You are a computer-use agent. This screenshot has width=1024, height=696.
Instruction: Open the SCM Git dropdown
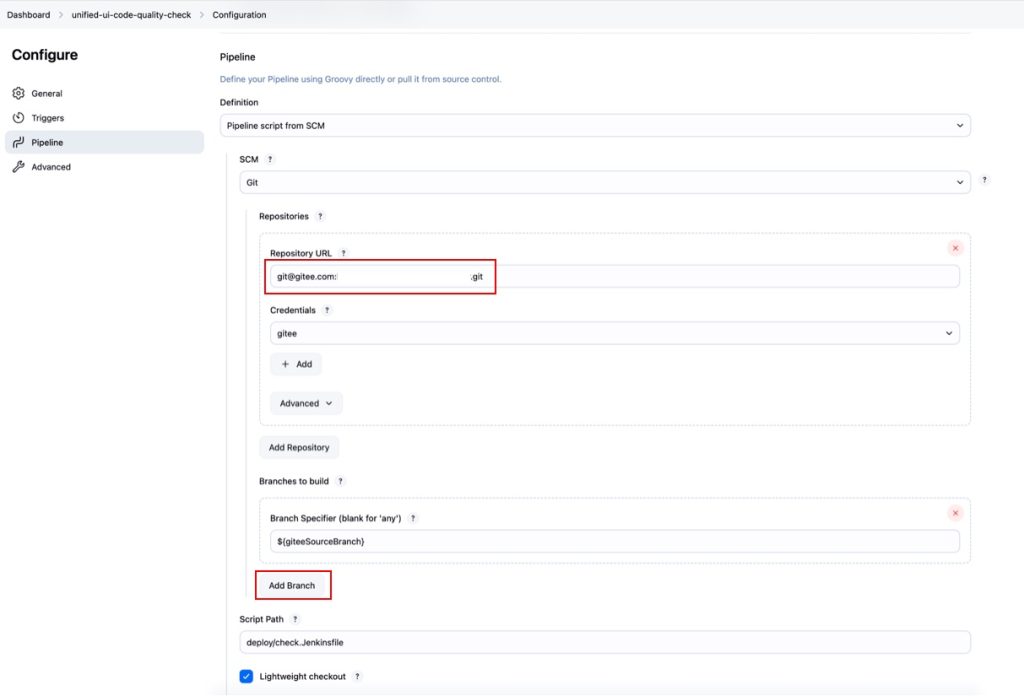click(x=604, y=183)
